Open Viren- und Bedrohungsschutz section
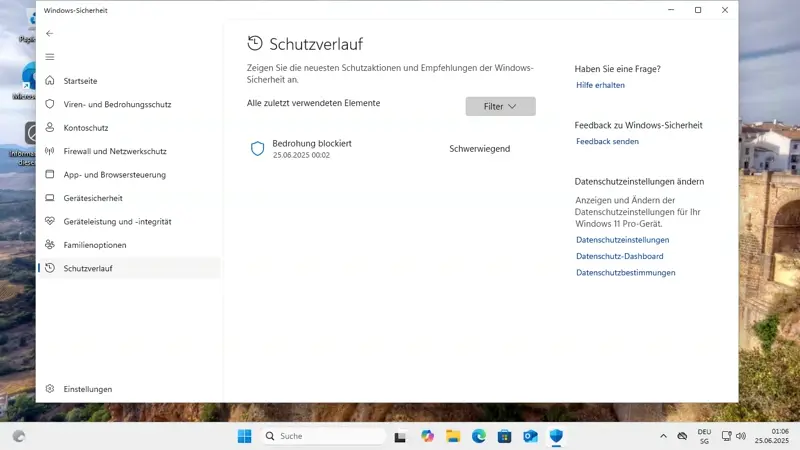Viewport: 800px width, 450px height. point(129,104)
